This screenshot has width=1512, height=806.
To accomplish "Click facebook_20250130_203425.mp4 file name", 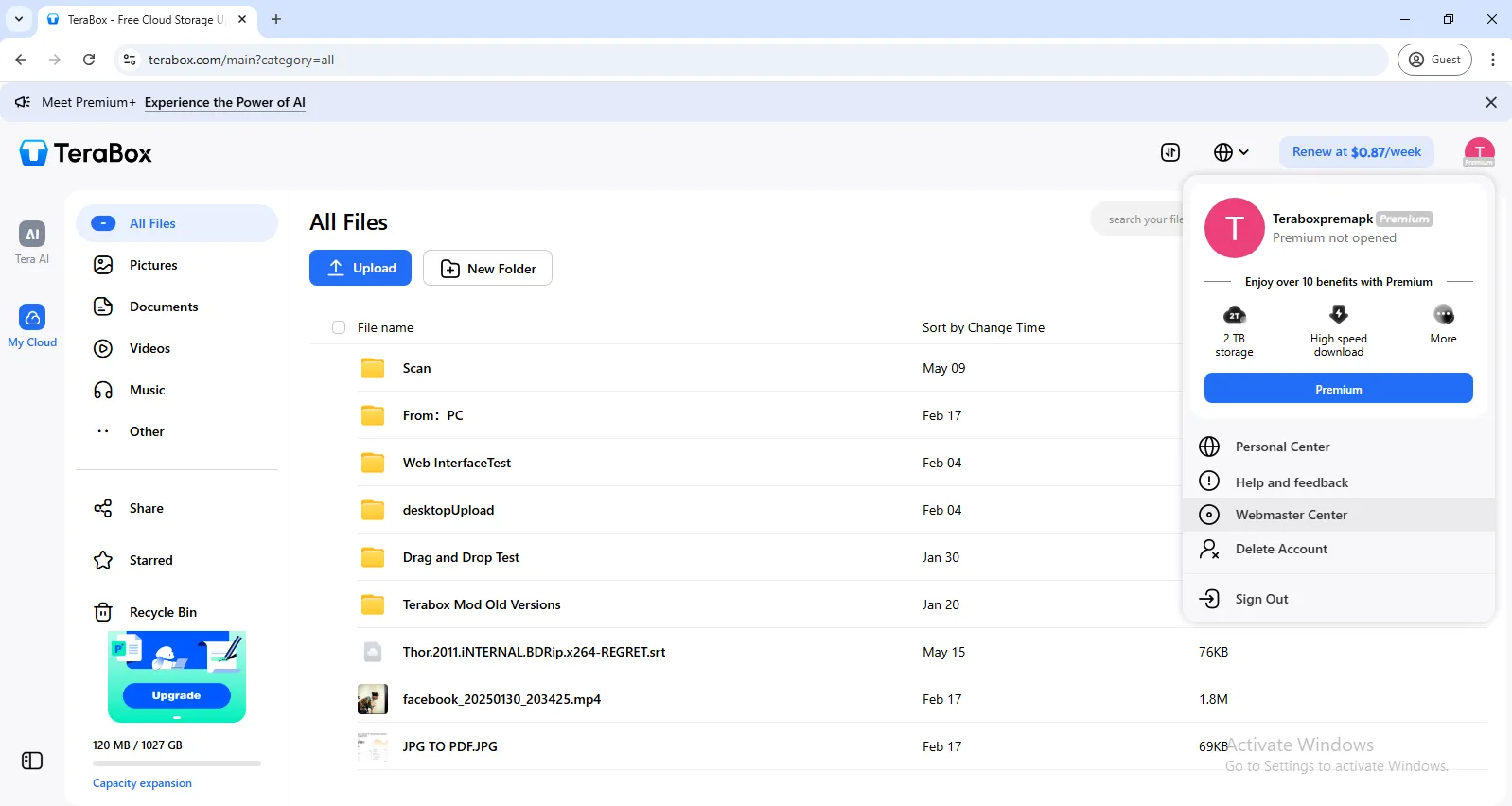I will point(501,699).
